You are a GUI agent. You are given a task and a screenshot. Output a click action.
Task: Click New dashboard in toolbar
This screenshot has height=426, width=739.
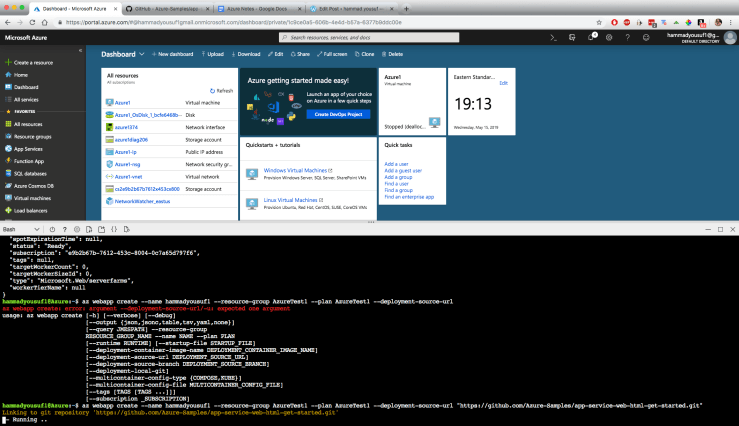172,54
